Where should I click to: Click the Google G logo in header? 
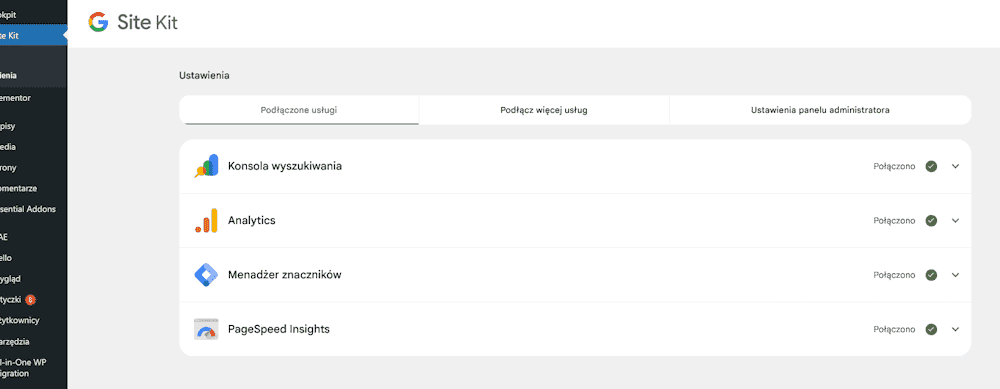coord(98,23)
